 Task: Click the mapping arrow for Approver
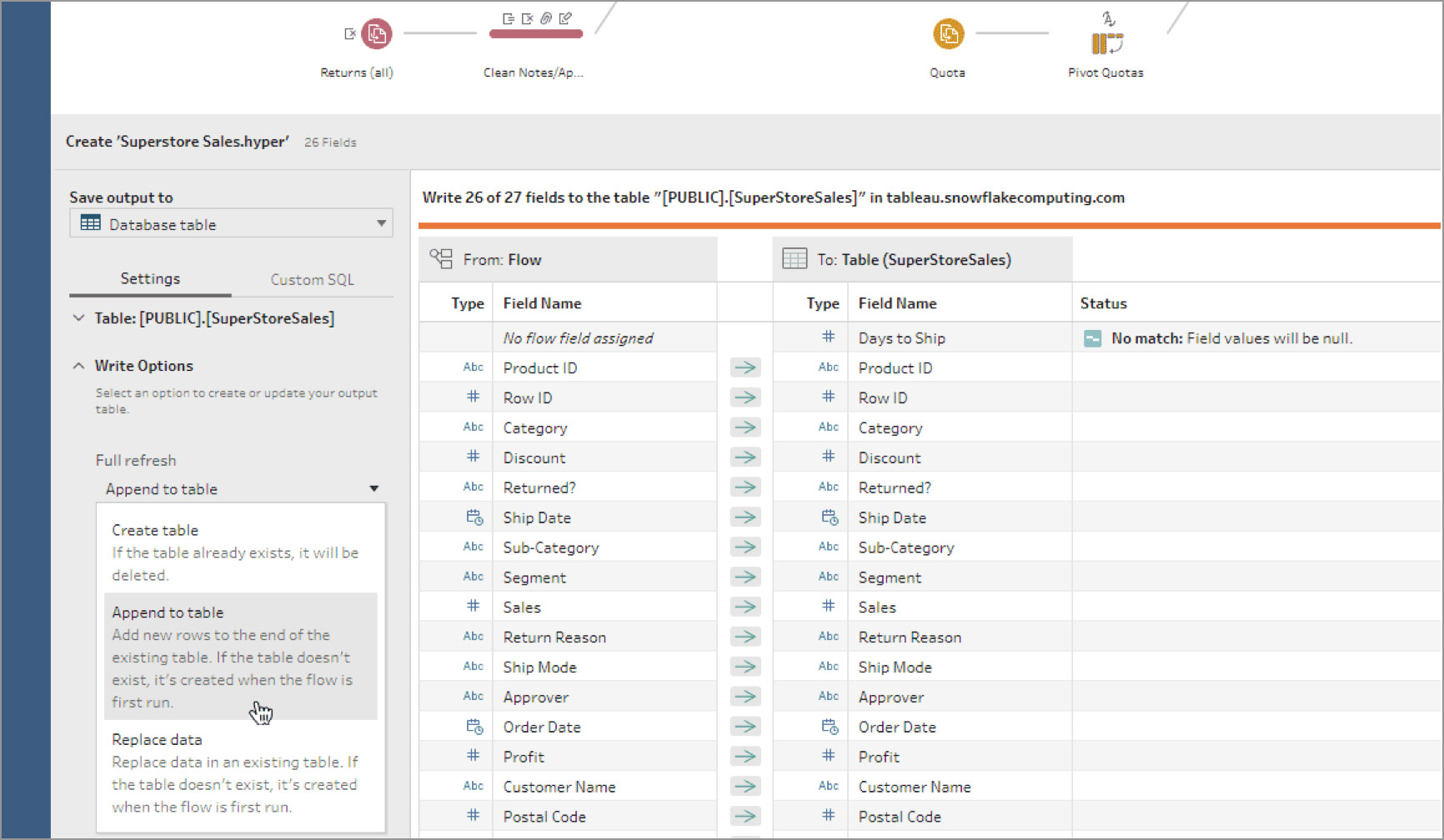coord(745,697)
